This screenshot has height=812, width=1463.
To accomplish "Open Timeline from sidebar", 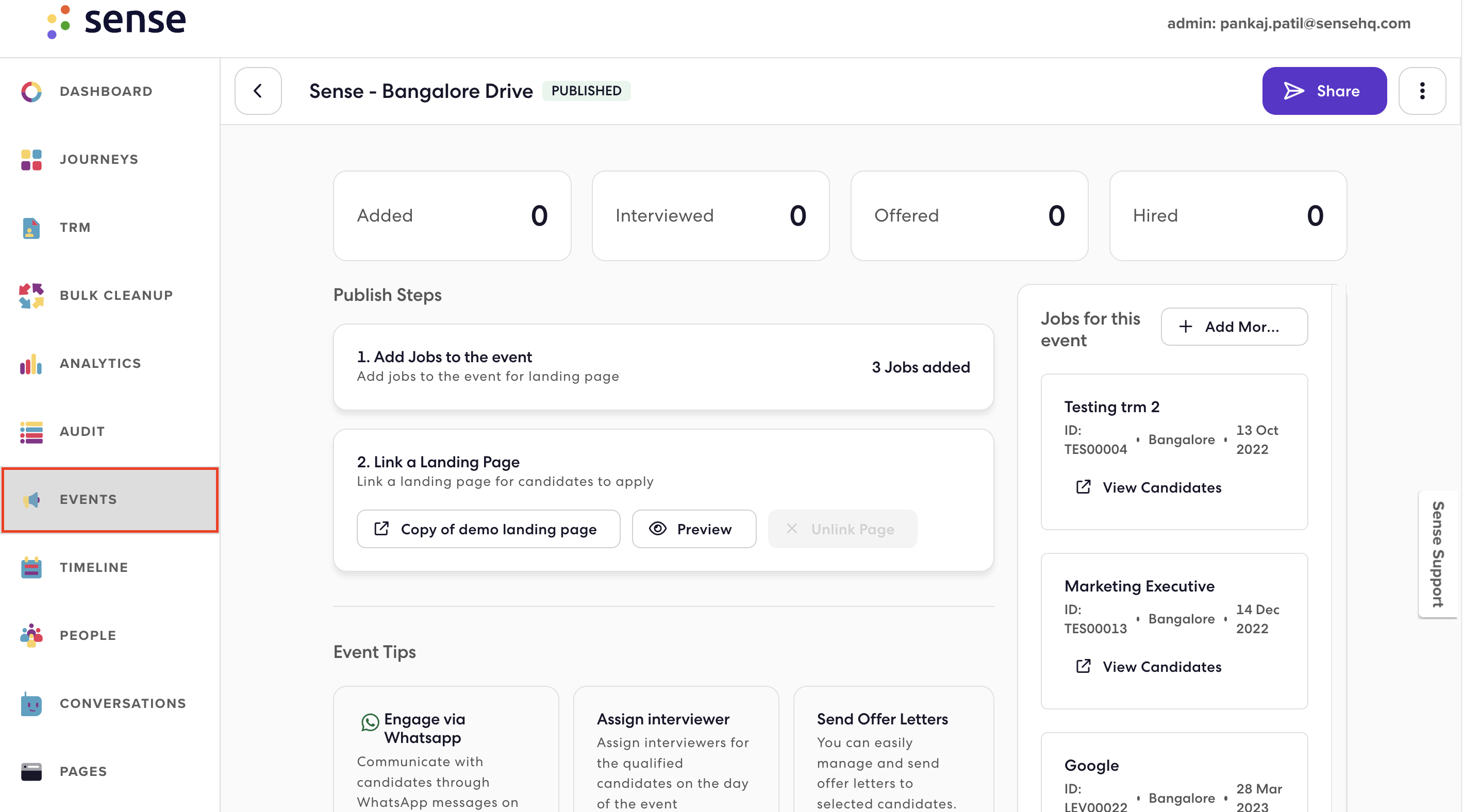I will point(110,567).
